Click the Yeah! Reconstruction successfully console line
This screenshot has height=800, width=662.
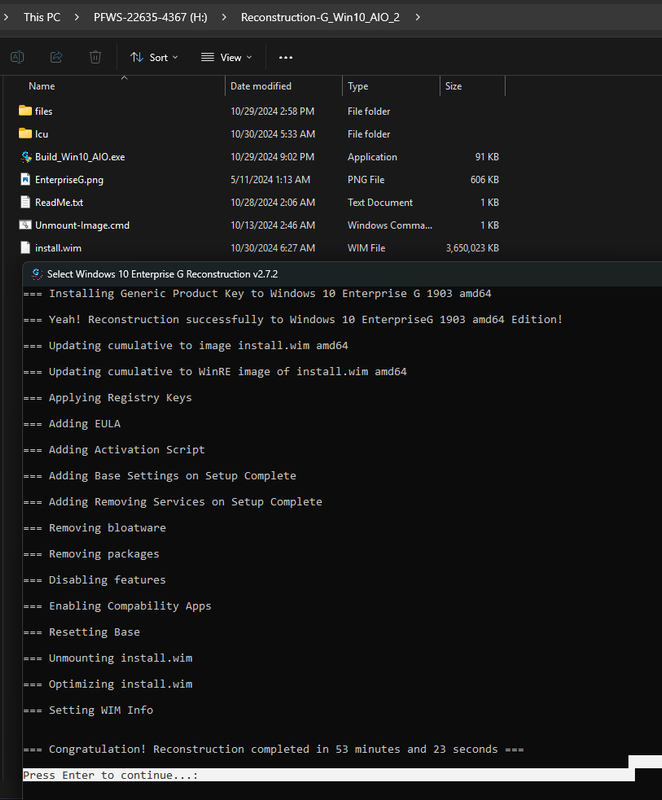click(x=293, y=319)
